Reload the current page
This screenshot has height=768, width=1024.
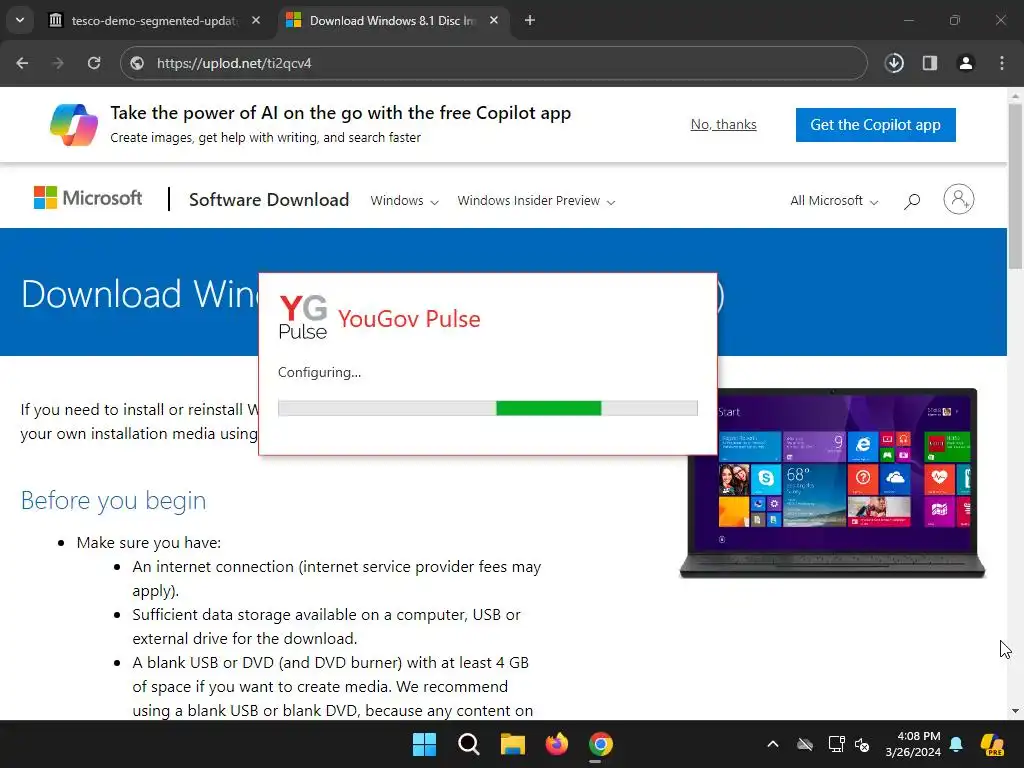(94, 63)
